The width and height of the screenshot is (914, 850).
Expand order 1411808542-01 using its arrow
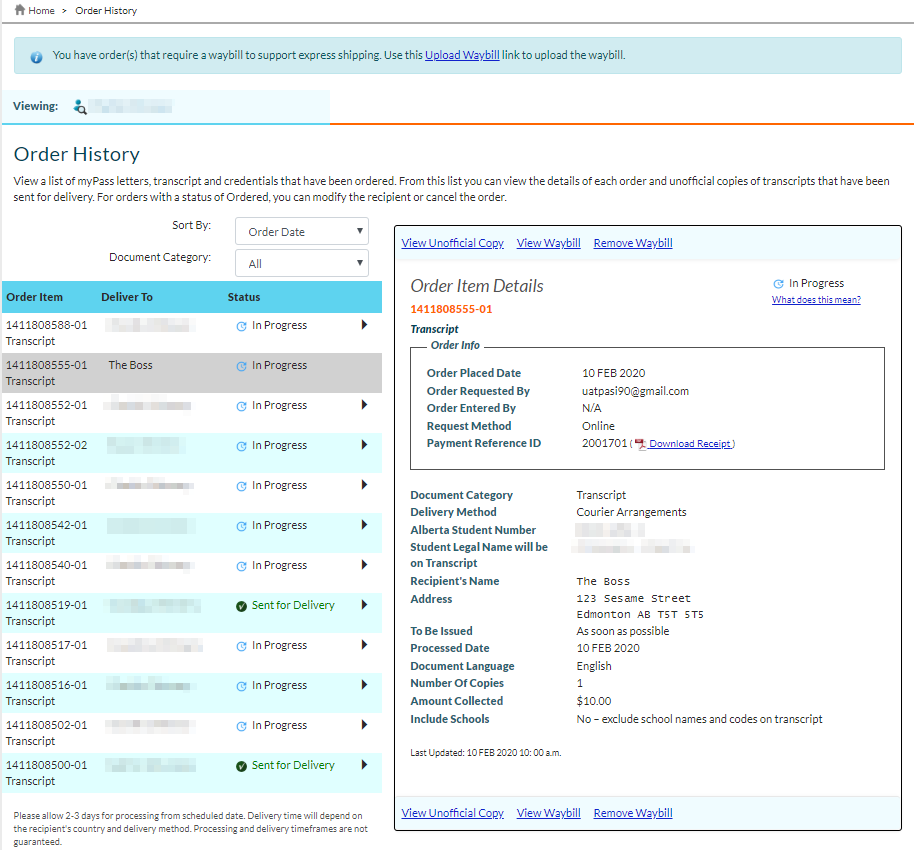pos(364,525)
